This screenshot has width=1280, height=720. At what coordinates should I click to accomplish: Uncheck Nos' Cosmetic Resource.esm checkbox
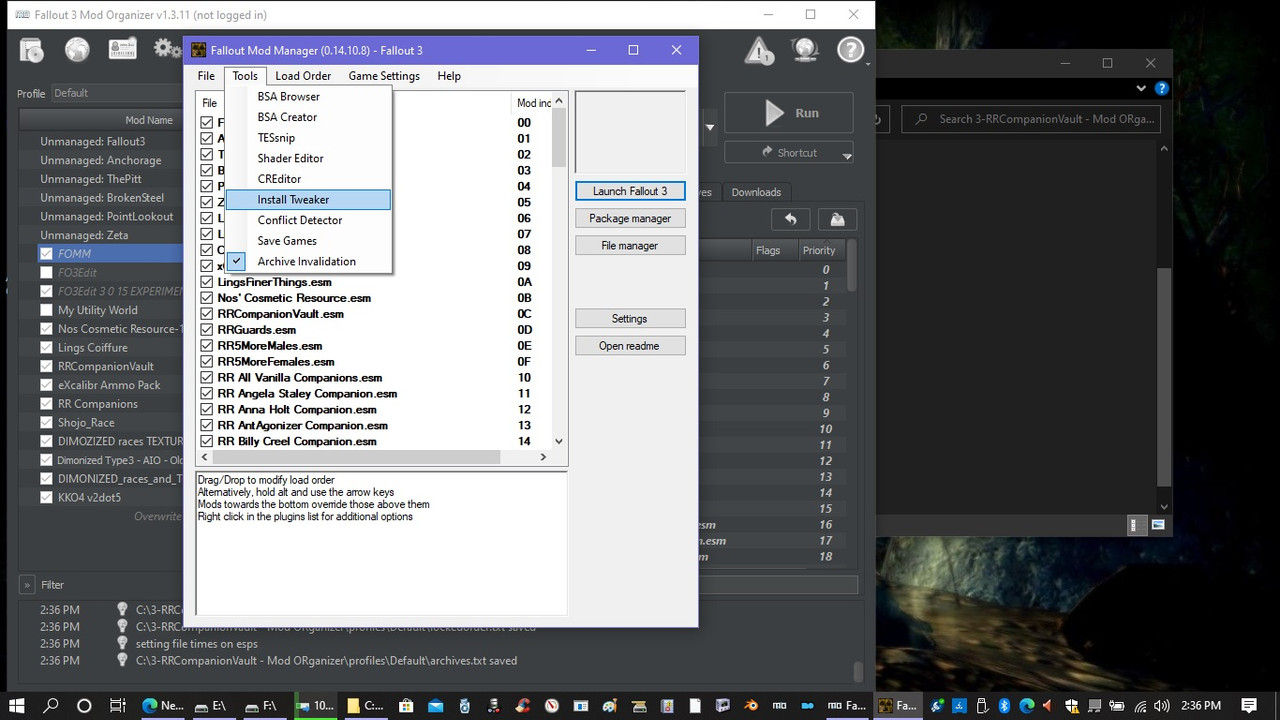207,298
